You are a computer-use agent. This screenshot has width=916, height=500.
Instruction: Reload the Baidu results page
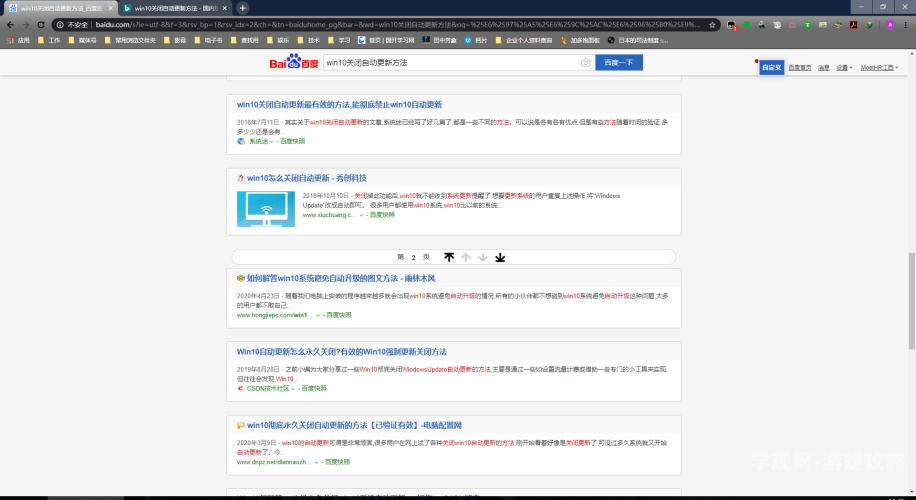41,25
